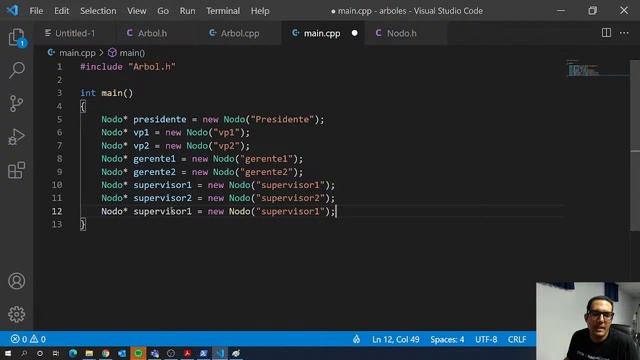Click the unsaved dot on main.cpp tab
The width and height of the screenshot is (640, 360).
coord(354,33)
